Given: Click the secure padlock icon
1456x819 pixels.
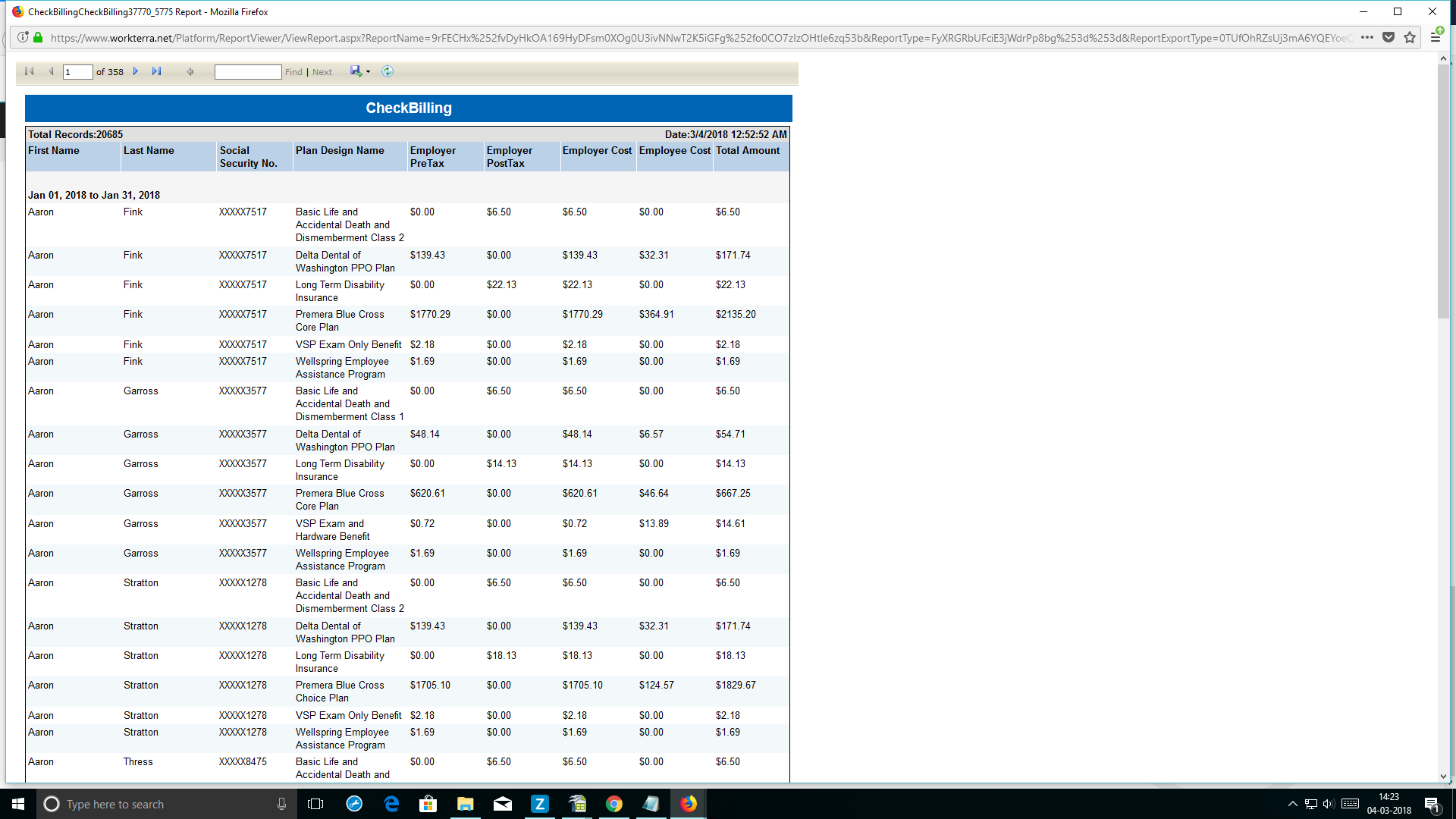Looking at the screenshot, I should pos(38,37).
